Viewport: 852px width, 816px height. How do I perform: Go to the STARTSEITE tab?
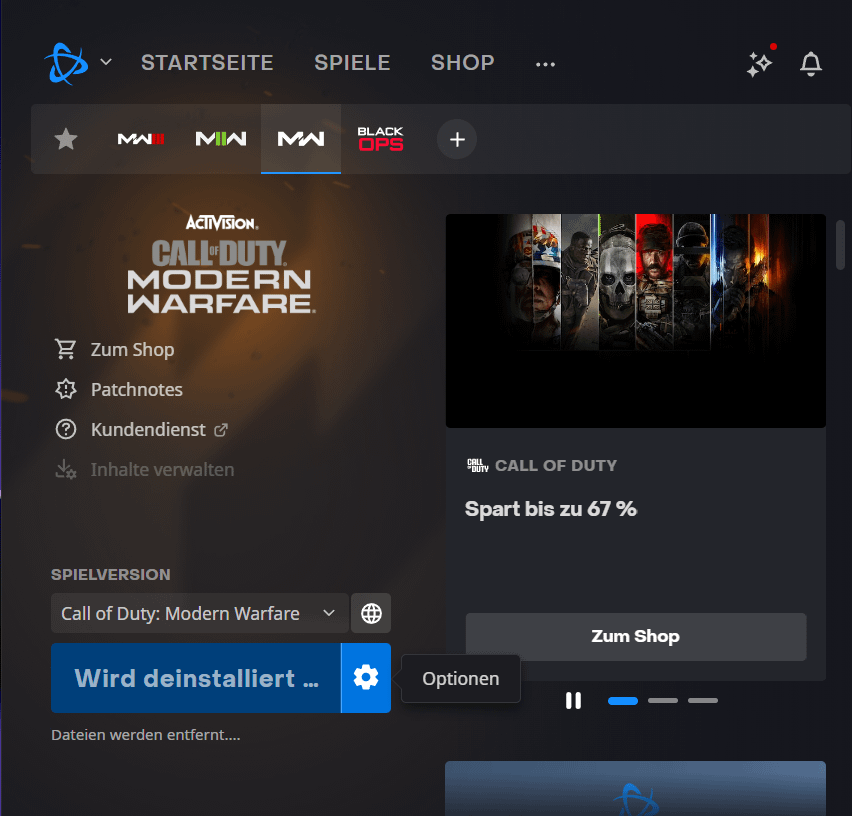click(207, 63)
